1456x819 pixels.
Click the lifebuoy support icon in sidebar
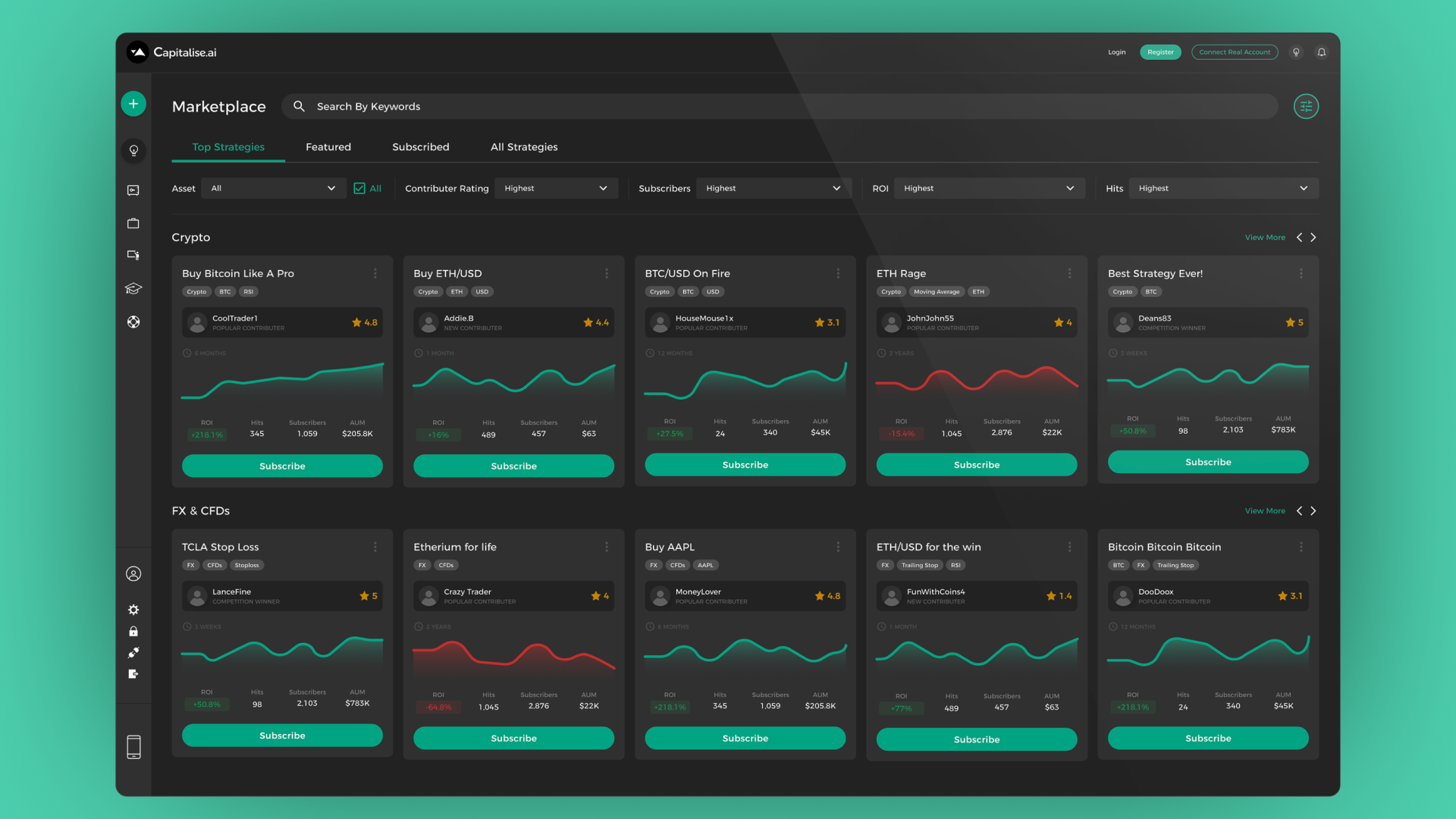coord(133,322)
